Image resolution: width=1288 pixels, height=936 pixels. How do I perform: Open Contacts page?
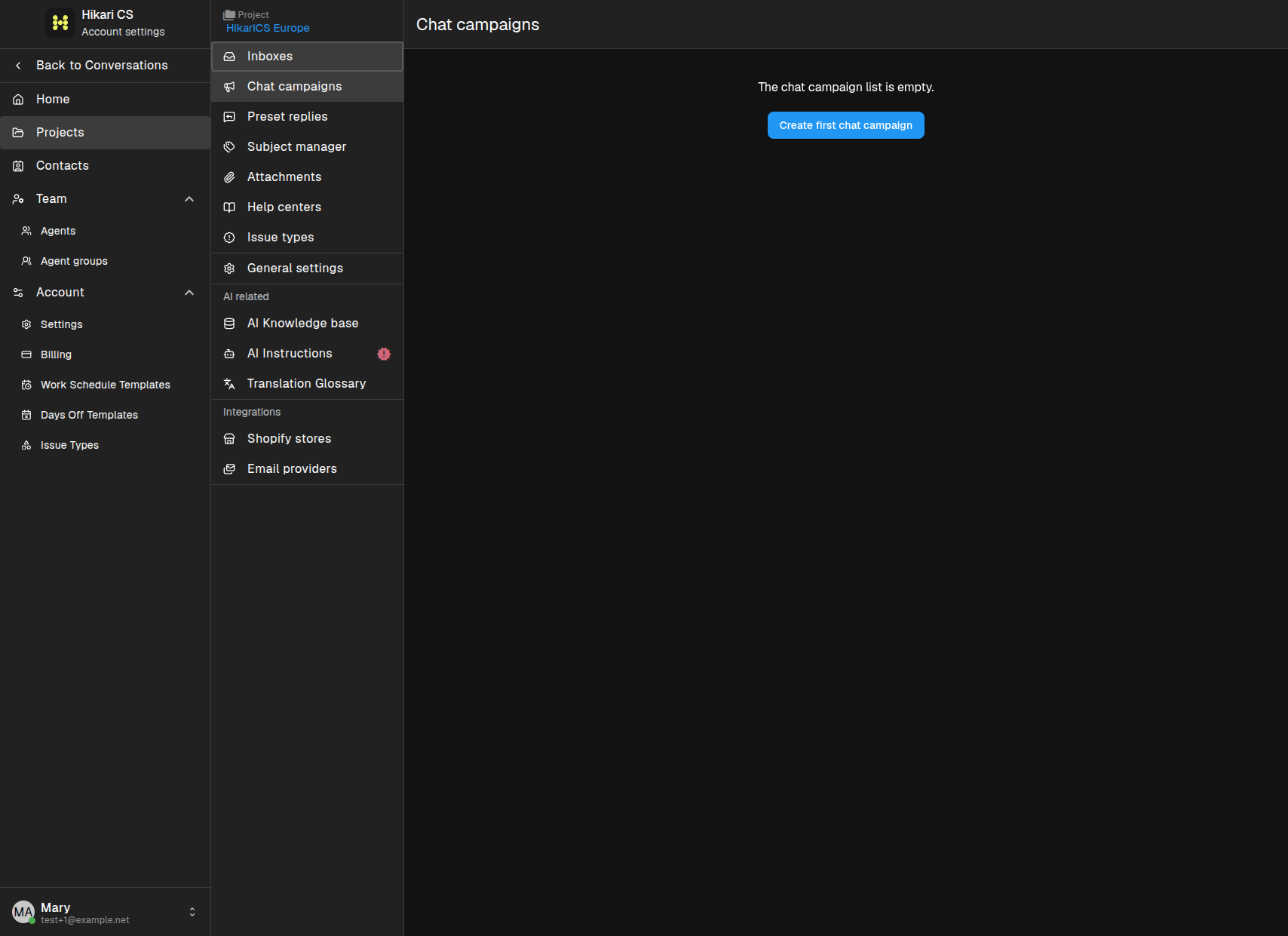[x=105, y=166]
